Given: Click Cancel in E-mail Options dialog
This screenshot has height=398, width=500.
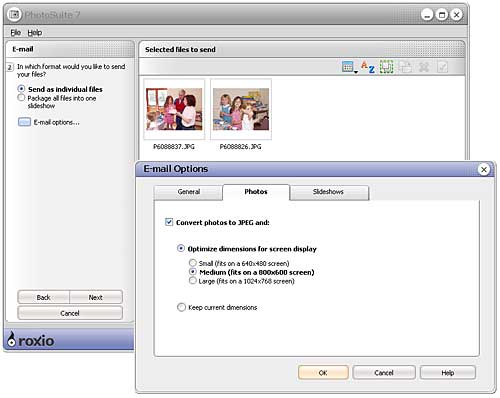Looking at the screenshot, I should click(384, 373).
